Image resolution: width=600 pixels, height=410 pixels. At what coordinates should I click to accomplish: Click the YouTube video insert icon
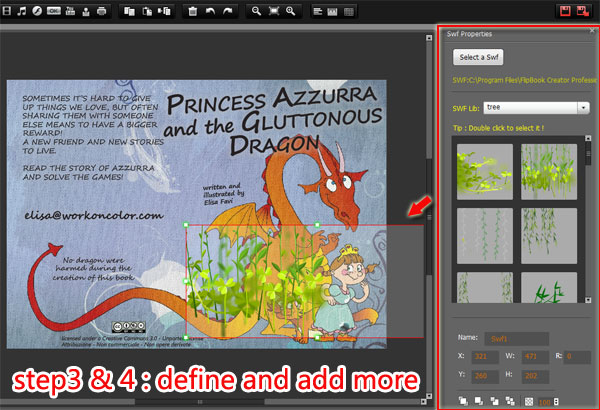coord(70,11)
